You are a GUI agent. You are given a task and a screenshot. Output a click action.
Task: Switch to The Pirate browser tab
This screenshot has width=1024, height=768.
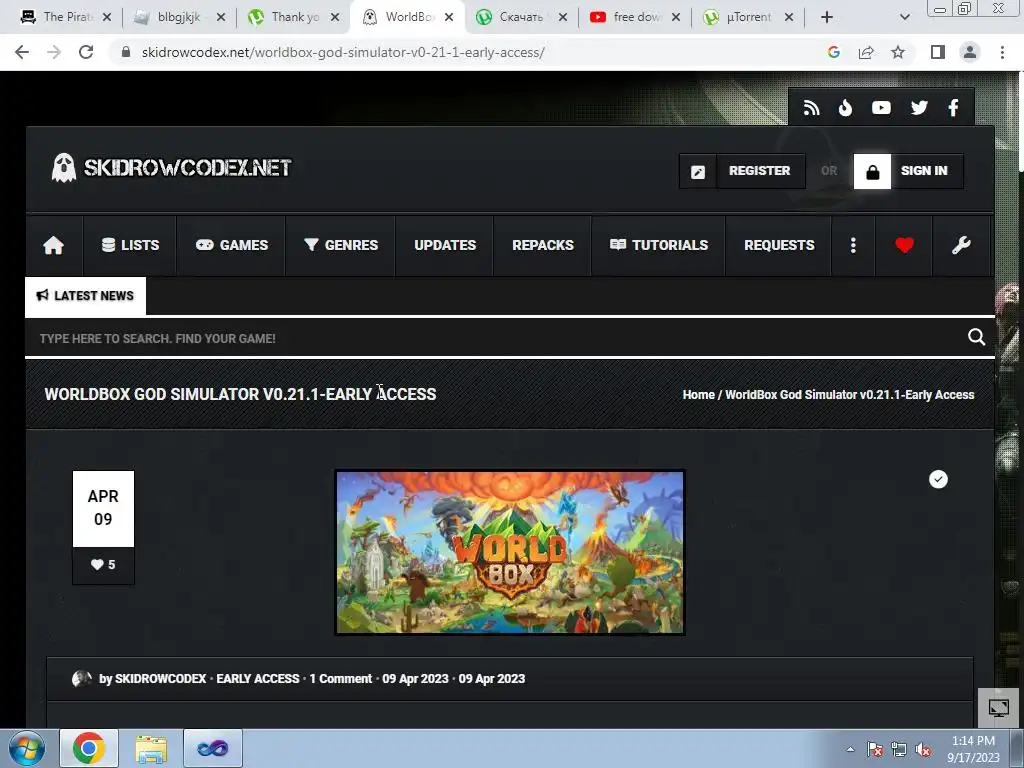(65, 18)
